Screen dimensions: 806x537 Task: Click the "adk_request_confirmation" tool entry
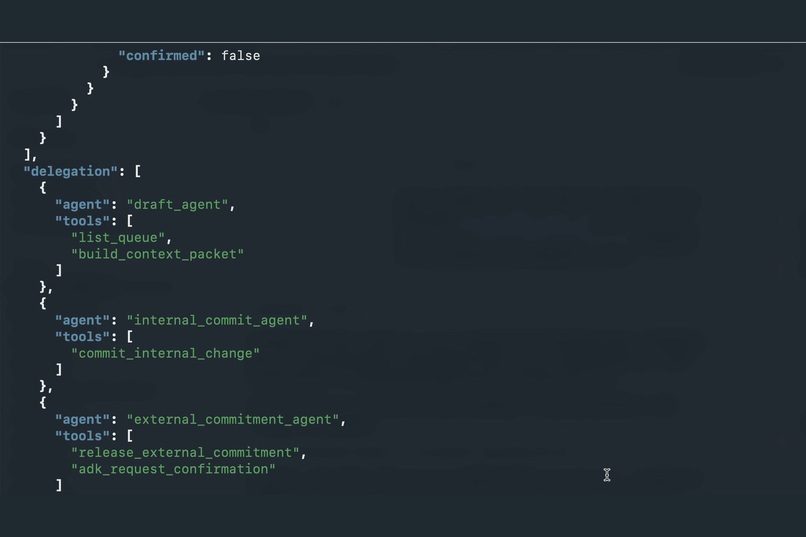click(173, 469)
